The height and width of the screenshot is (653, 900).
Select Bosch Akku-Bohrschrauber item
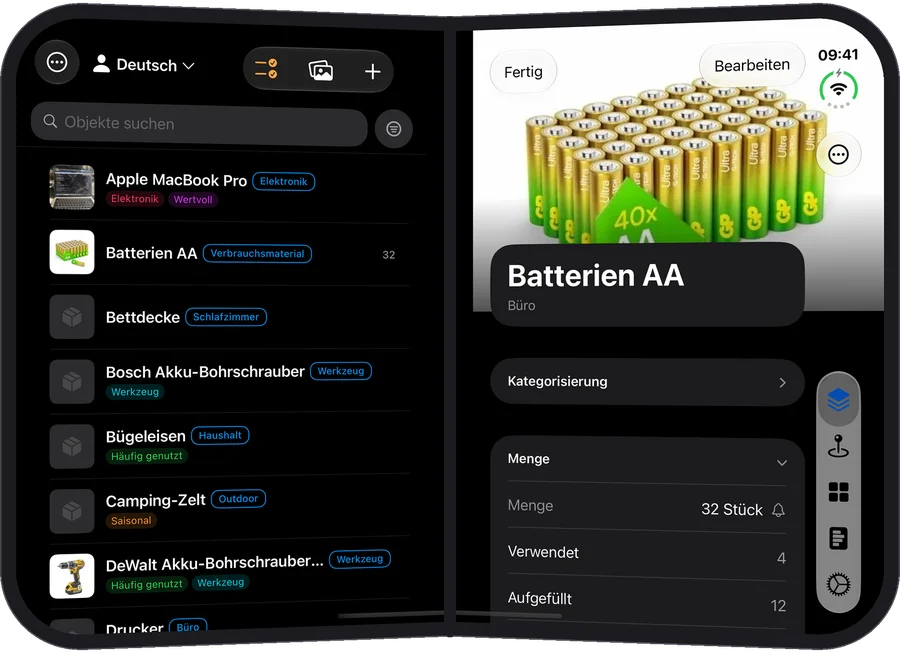[230, 380]
